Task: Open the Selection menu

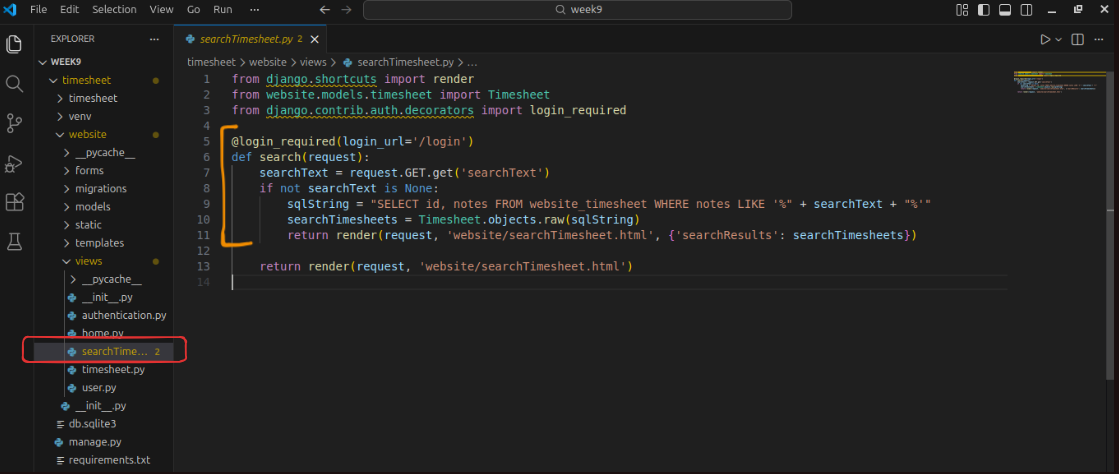Action: [114, 9]
